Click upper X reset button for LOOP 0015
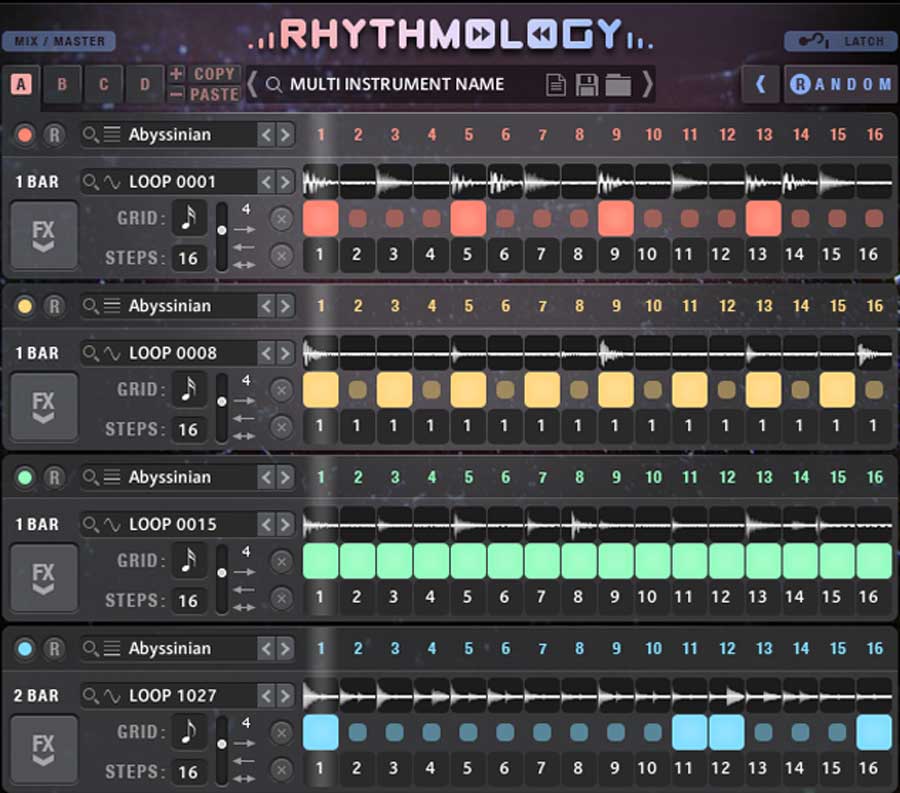The image size is (900, 793). pos(281,561)
